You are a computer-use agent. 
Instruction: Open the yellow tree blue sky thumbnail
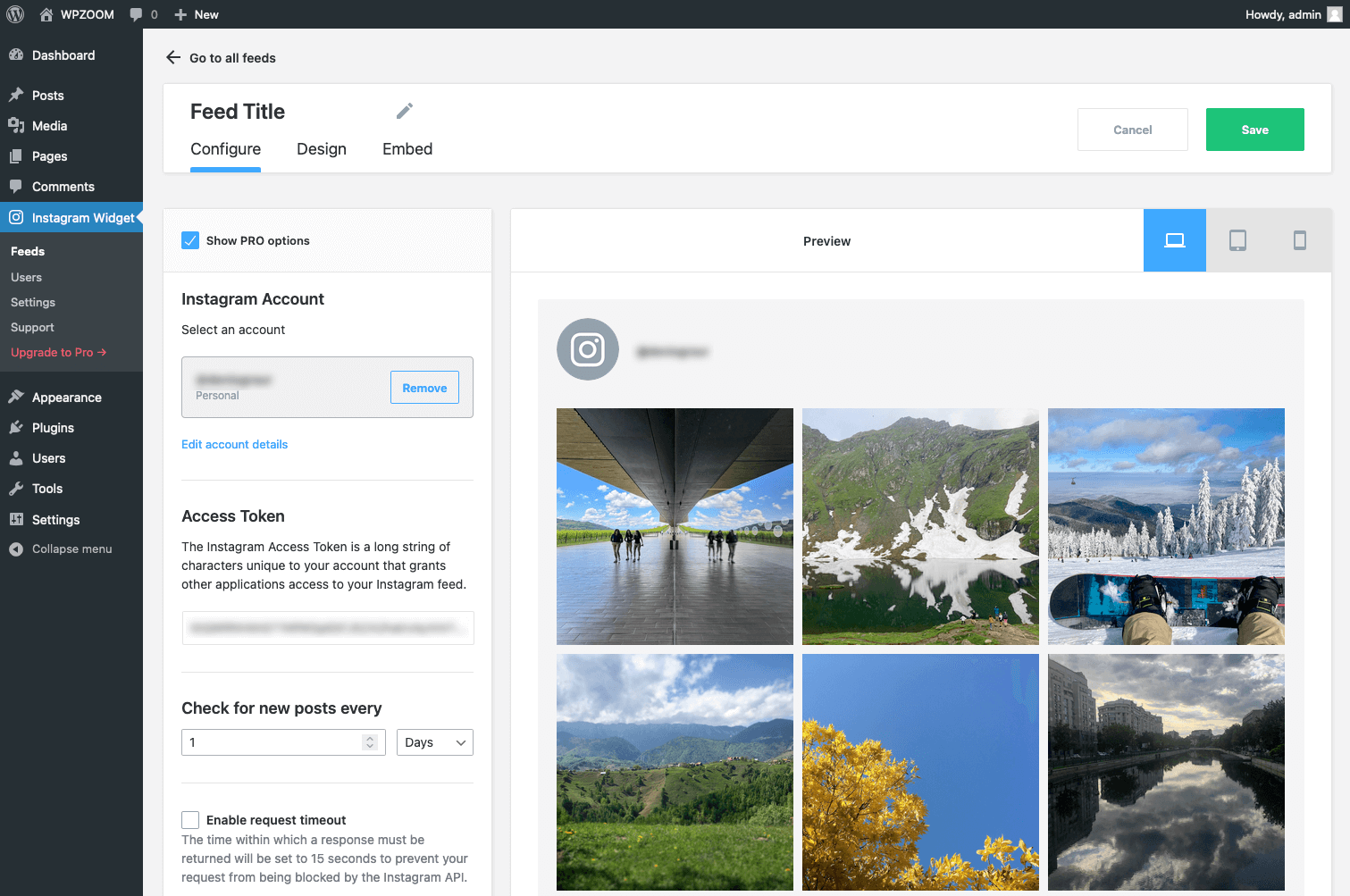click(920, 772)
